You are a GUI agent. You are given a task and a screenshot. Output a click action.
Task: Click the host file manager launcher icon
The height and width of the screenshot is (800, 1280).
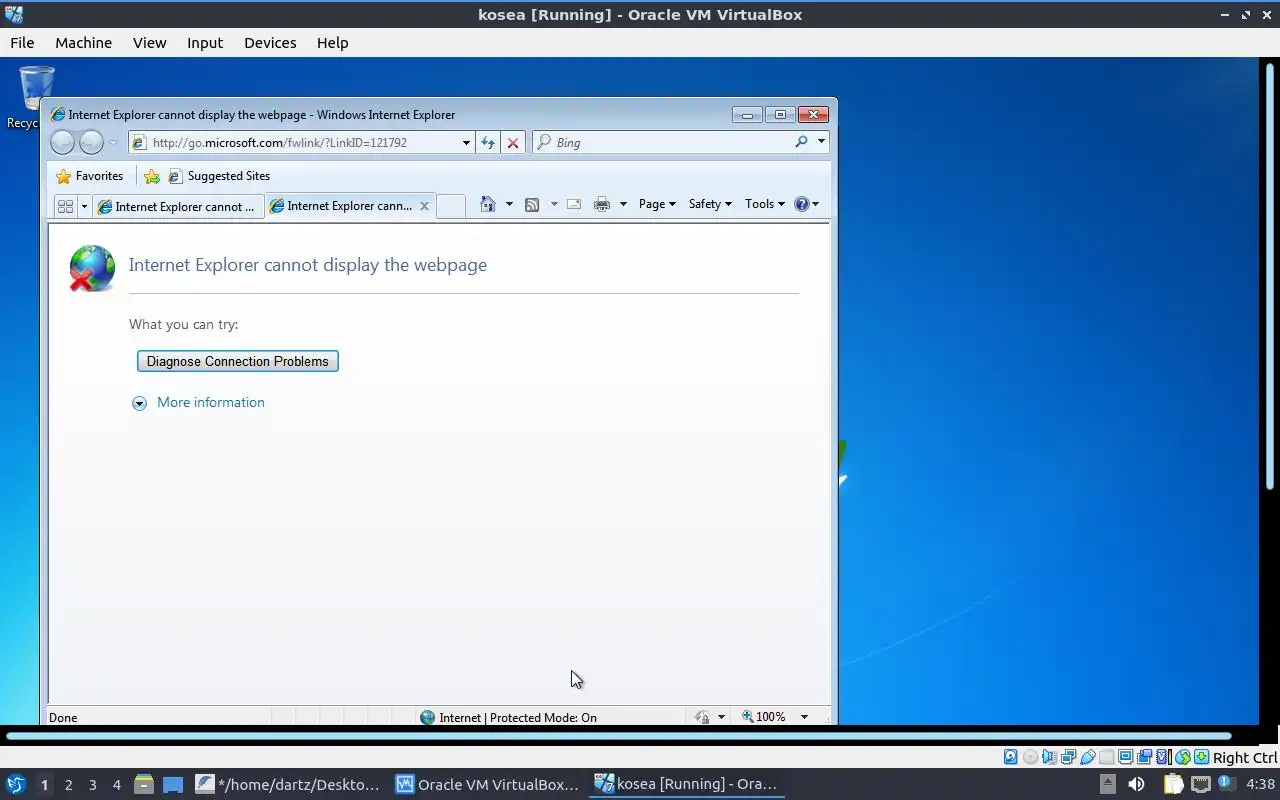(143, 784)
